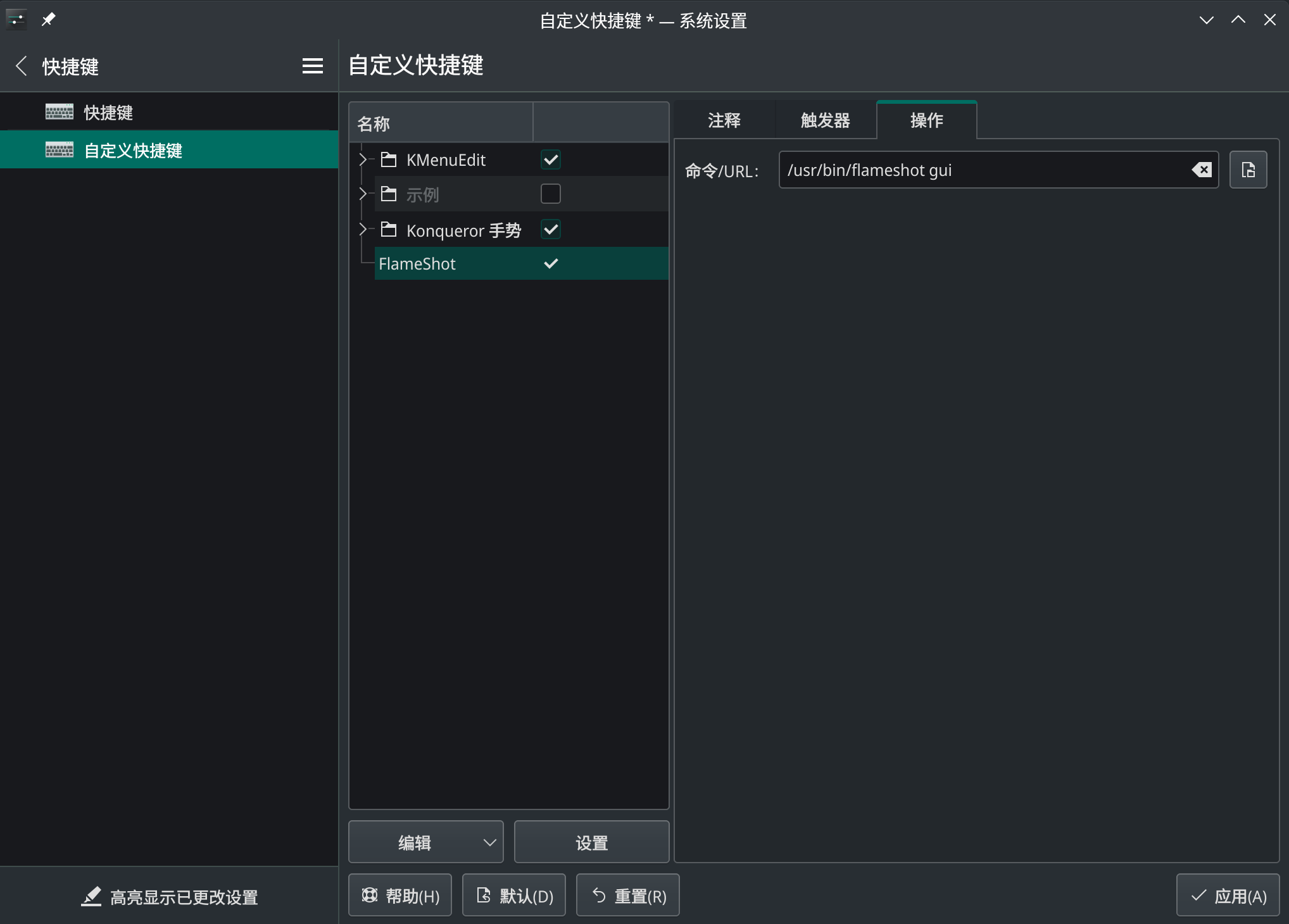Switch to the 触发器 tab
The height and width of the screenshot is (924, 1289).
pyautogui.click(x=825, y=120)
